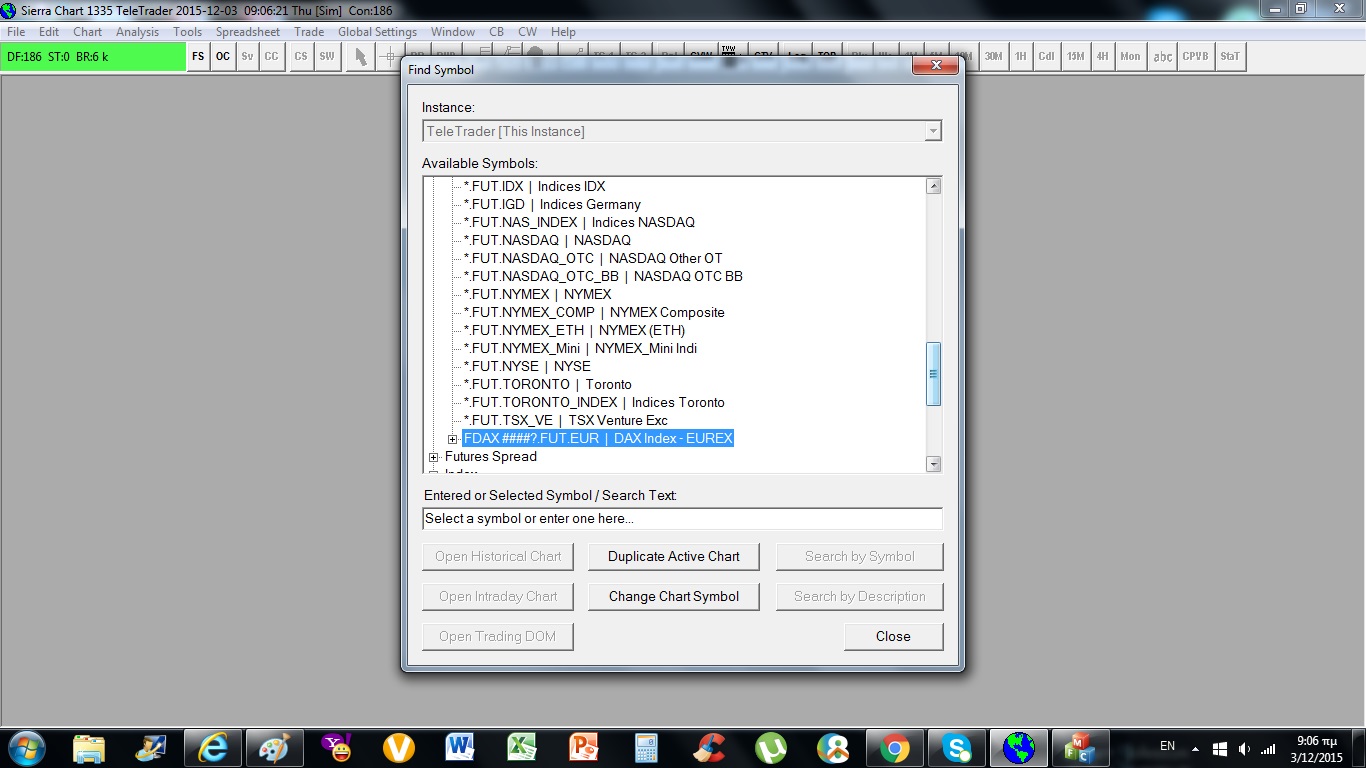Select *.FUT.TSX_VE | TSX Venture Exc symbol

tap(566, 420)
